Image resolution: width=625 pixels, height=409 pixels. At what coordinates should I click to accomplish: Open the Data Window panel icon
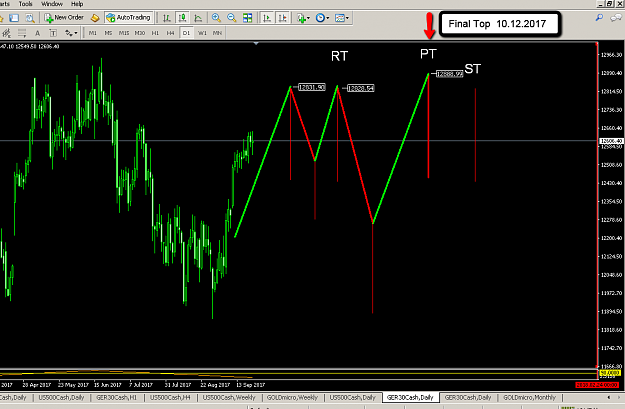point(14,18)
